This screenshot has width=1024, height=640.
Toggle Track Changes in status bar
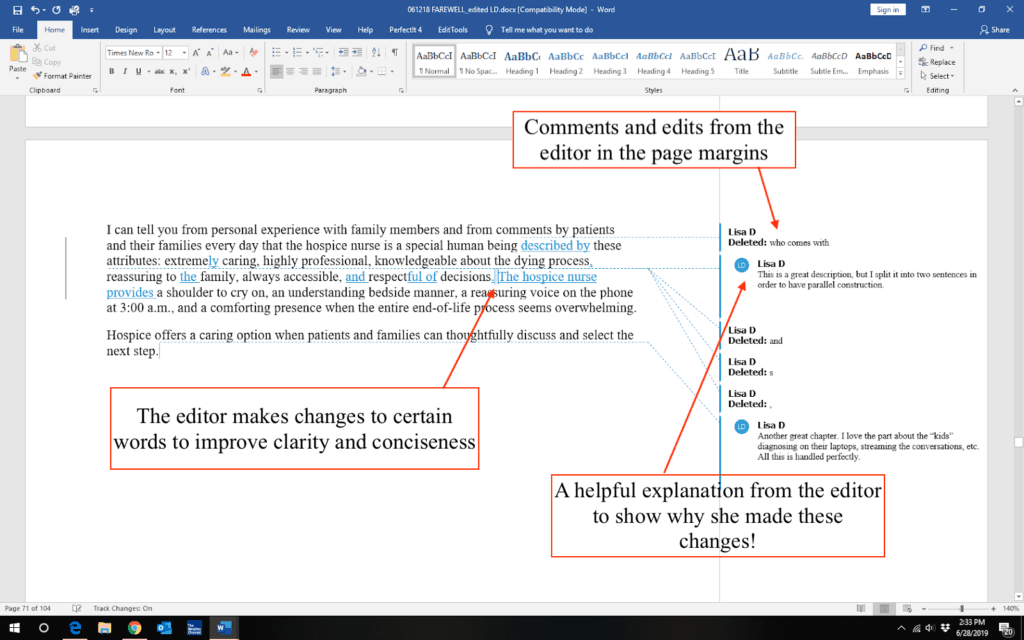(122, 608)
